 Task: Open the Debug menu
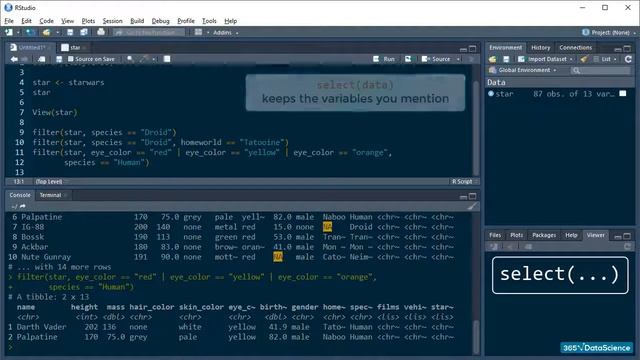pyautogui.click(x=160, y=21)
